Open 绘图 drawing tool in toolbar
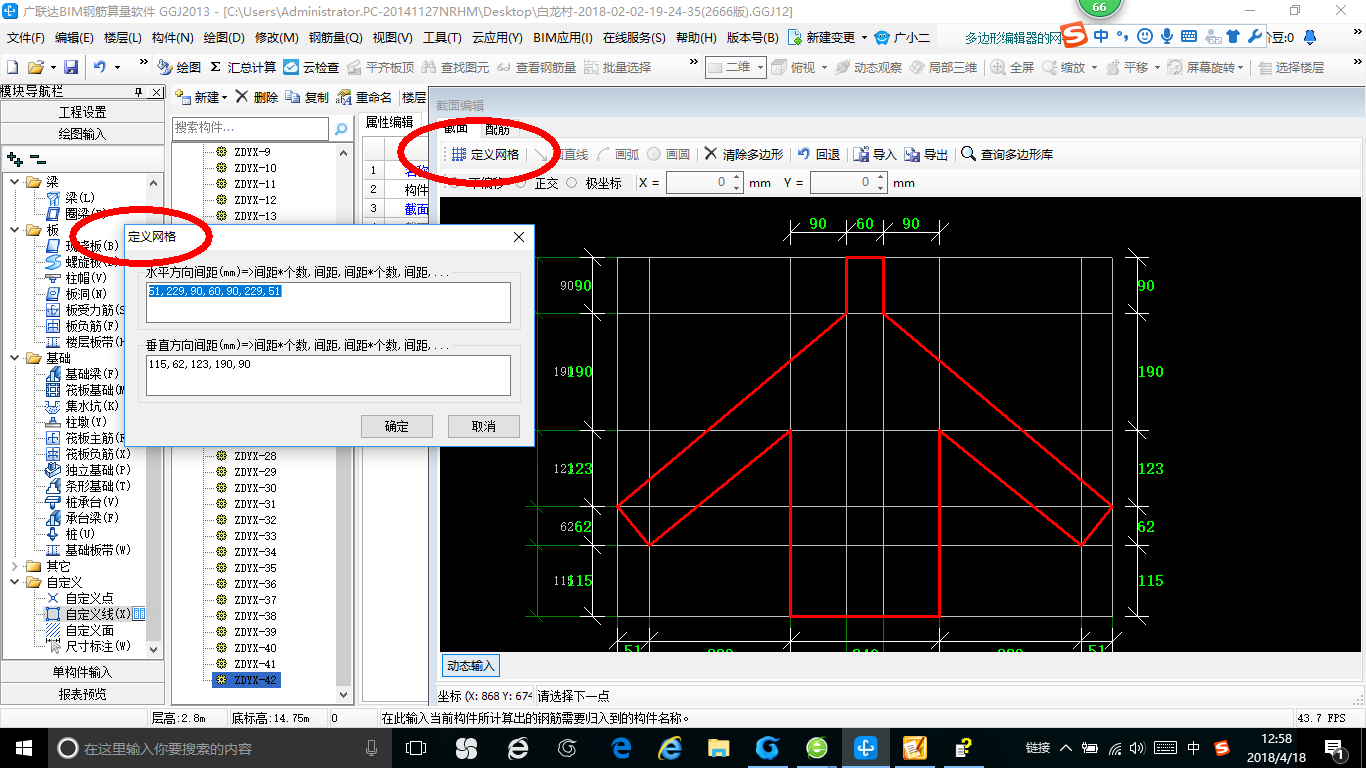Image resolution: width=1366 pixels, height=768 pixels. click(x=179, y=67)
